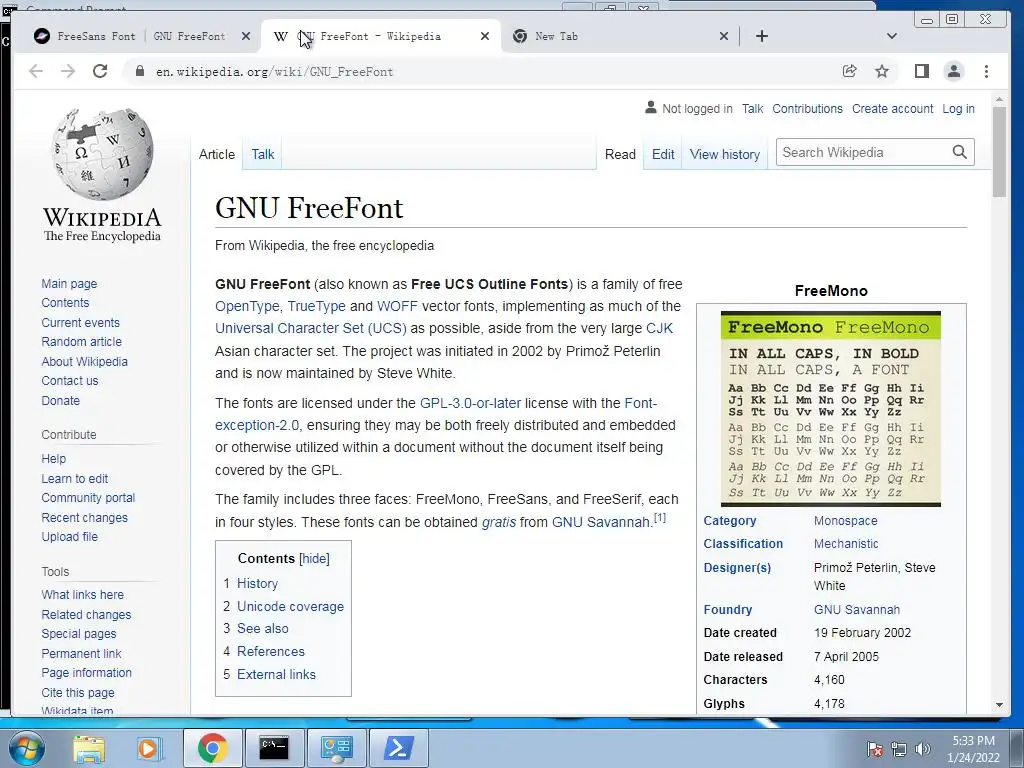Click the browser forward arrow
Viewport: 1024px width, 768px height.
coord(68,71)
